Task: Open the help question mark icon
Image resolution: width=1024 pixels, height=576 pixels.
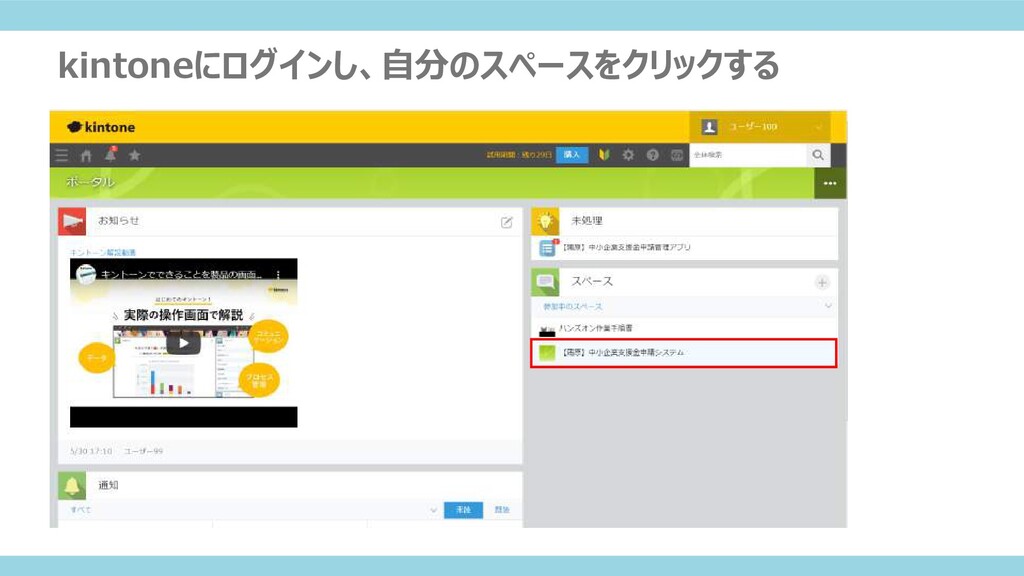Action: pyautogui.click(x=652, y=155)
